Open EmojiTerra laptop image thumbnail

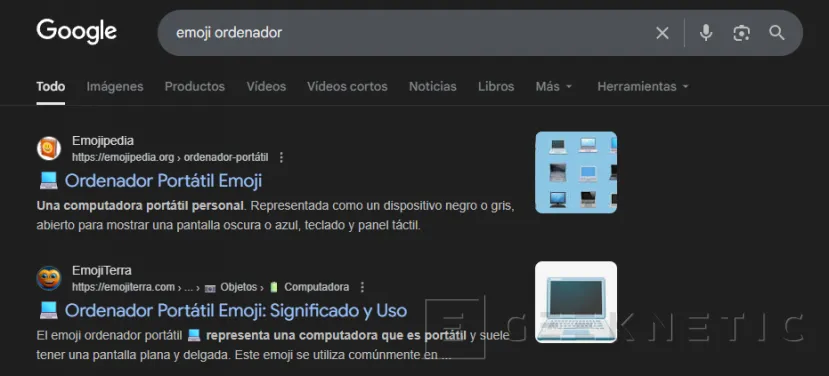point(576,302)
